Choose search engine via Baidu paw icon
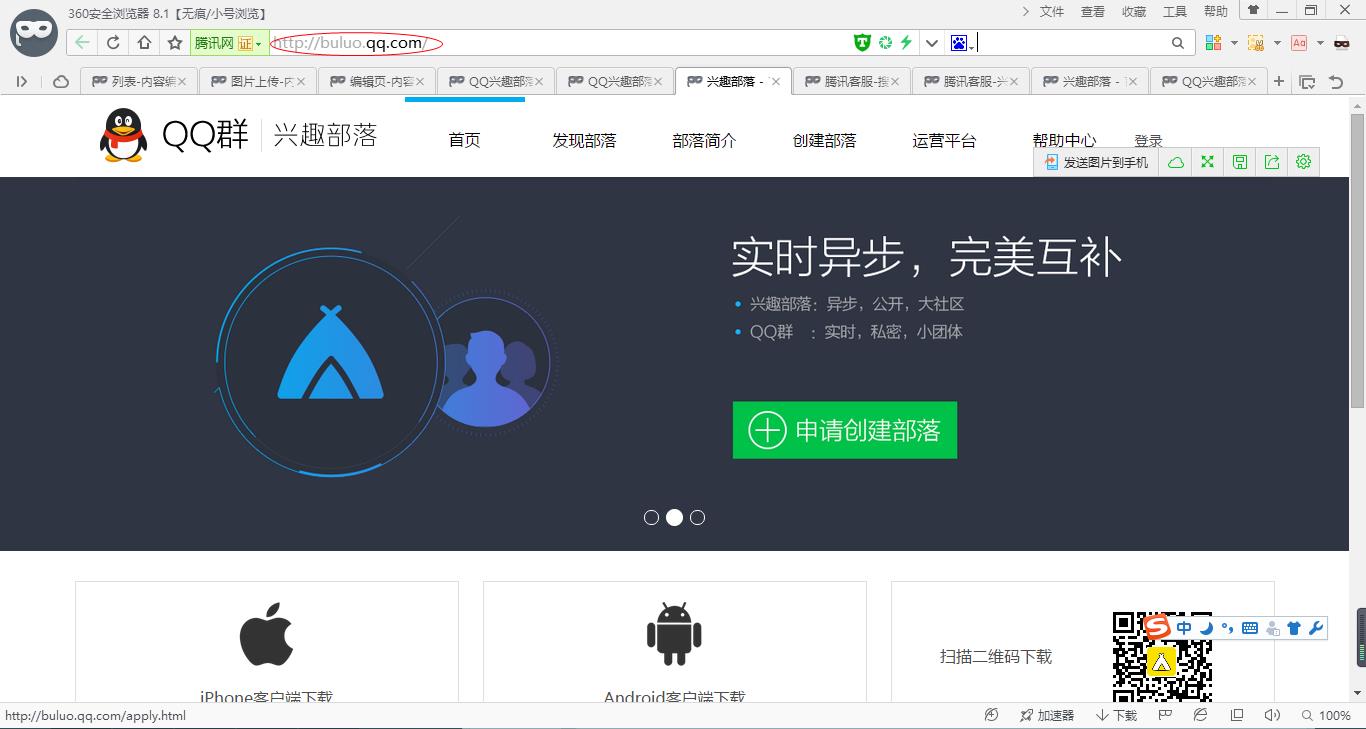 point(961,43)
